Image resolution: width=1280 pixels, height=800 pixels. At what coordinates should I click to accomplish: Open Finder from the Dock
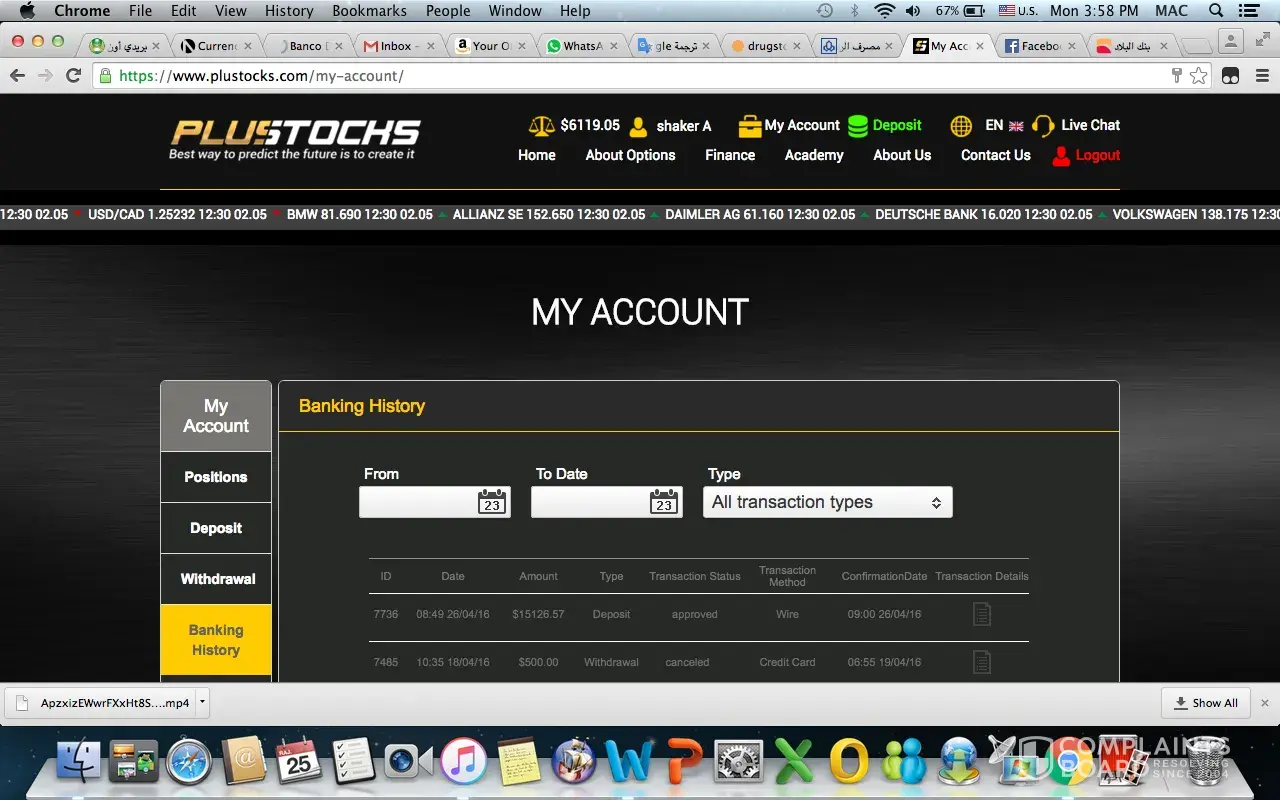tap(79, 763)
